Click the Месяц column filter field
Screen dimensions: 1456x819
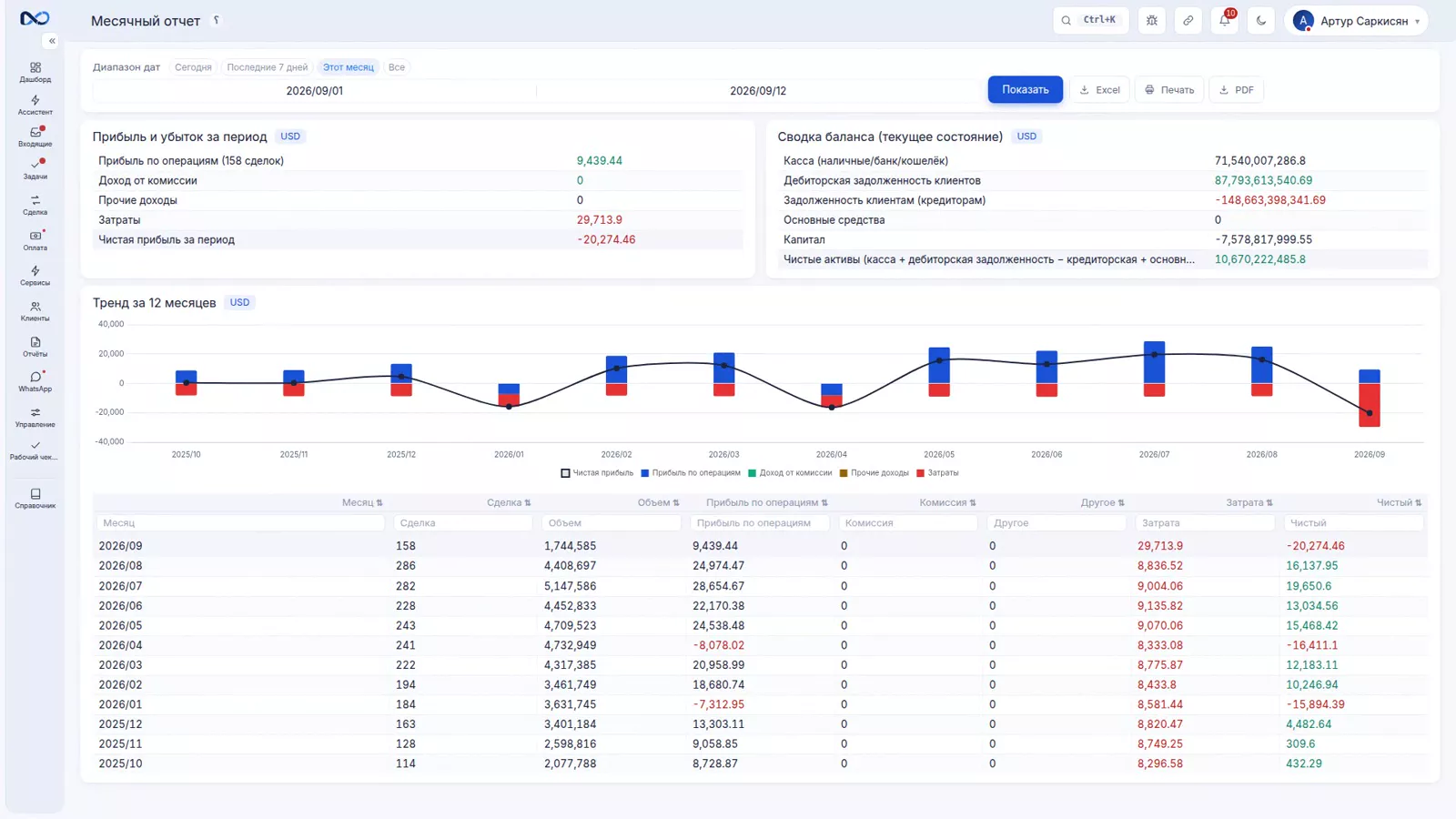click(240, 523)
